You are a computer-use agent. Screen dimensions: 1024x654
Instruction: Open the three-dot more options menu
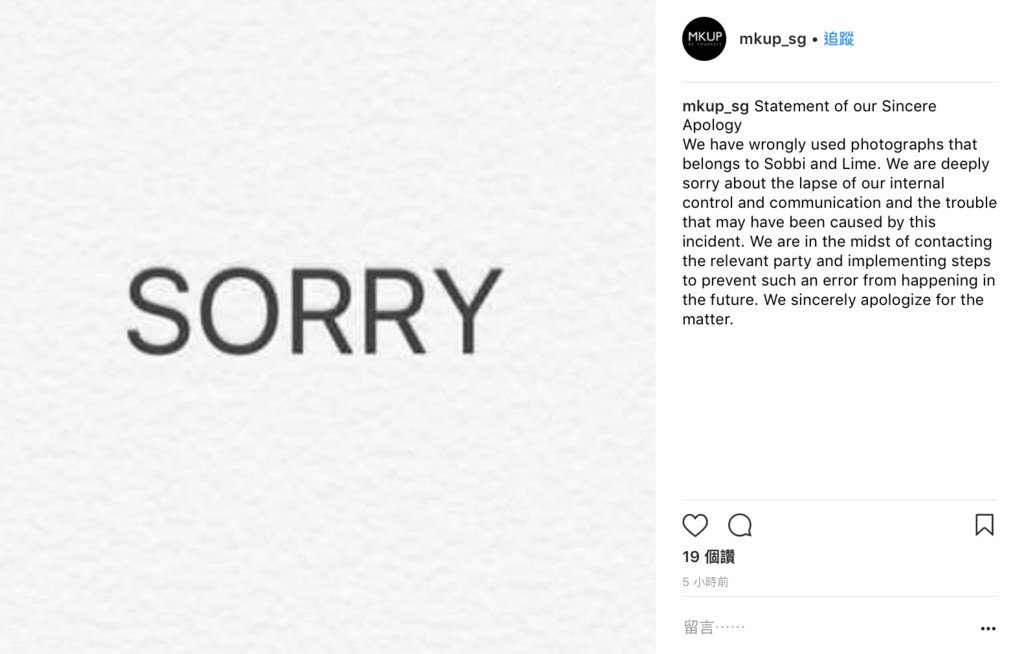point(988,628)
